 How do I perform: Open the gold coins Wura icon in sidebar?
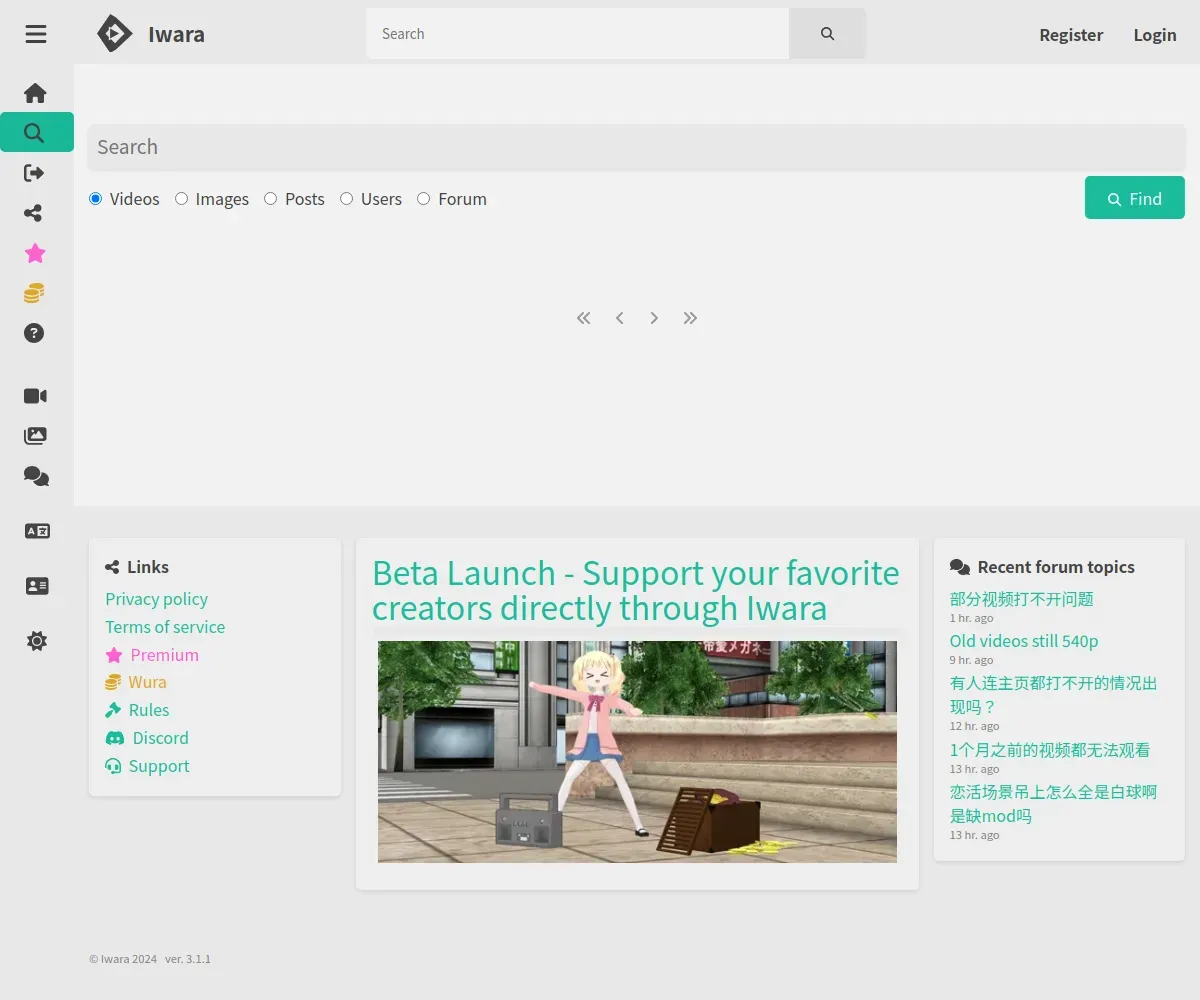(x=36, y=293)
